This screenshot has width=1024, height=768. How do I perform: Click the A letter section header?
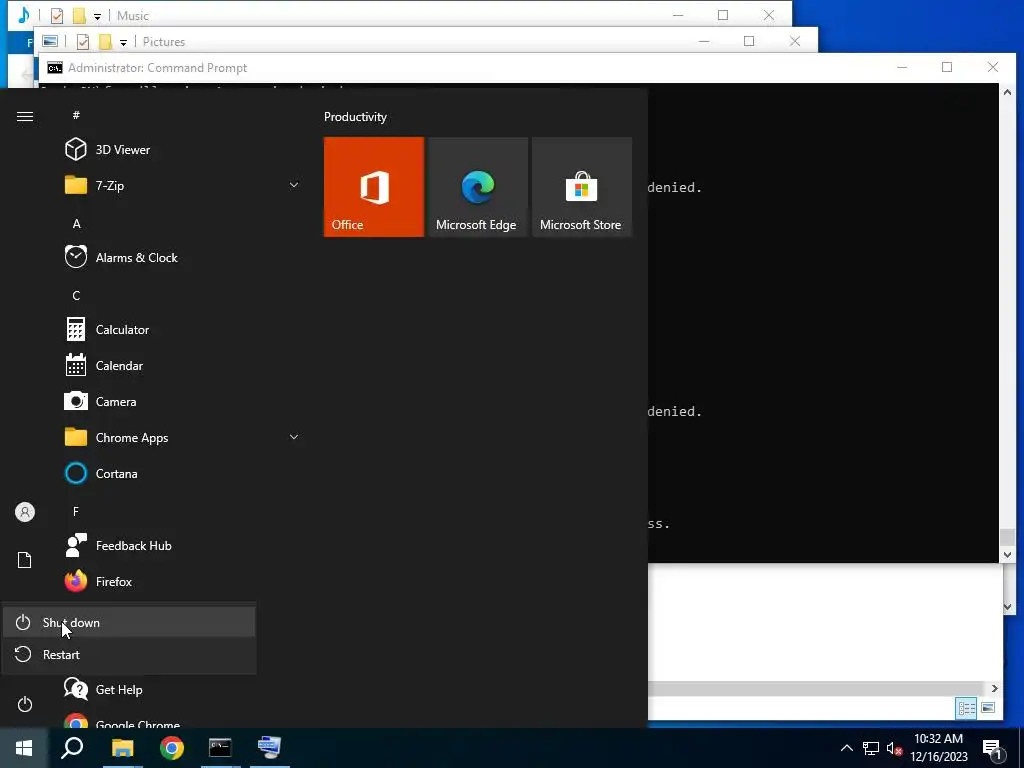tap(76, 223)
